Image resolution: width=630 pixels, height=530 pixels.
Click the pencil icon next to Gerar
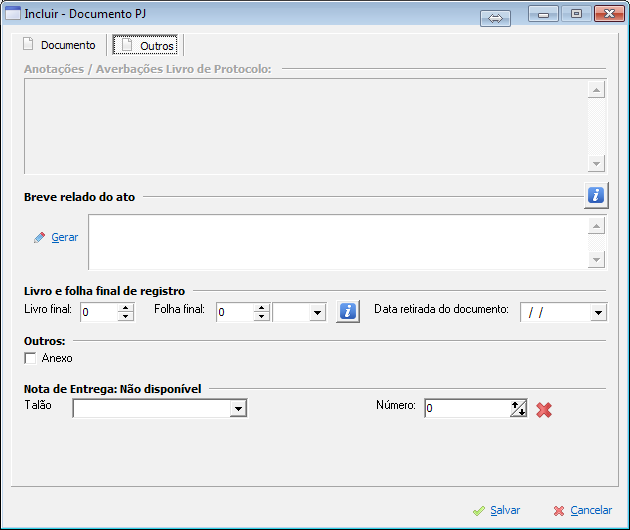click(39, 237)
